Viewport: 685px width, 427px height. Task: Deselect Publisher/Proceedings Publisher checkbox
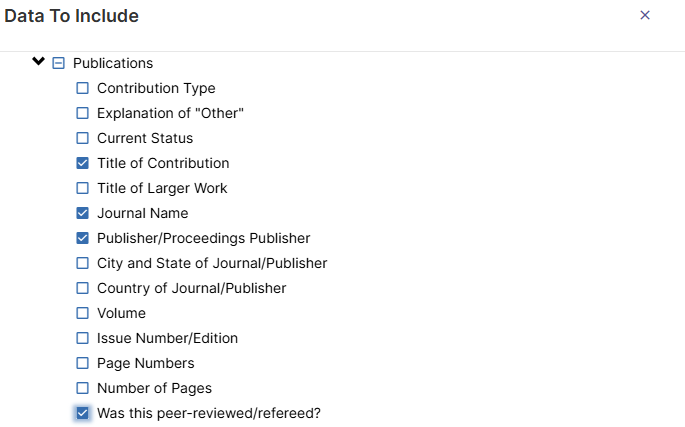coord(83,238)
